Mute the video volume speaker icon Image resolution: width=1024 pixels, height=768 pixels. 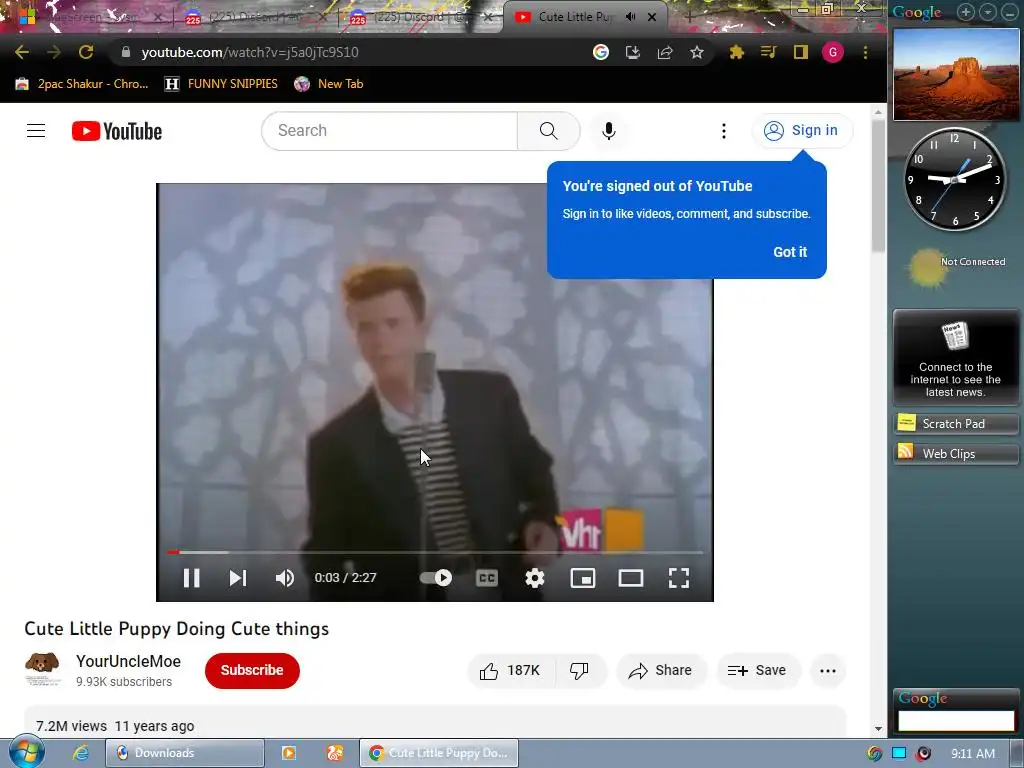pyautogui.click(x=285, y=578)
